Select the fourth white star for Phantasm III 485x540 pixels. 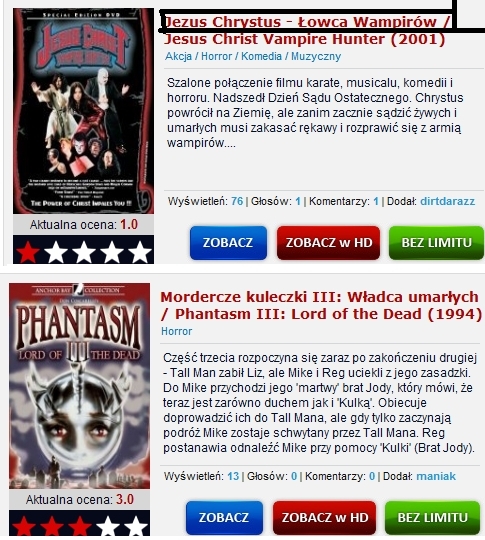pyautogui.click(x=108, y=526)
